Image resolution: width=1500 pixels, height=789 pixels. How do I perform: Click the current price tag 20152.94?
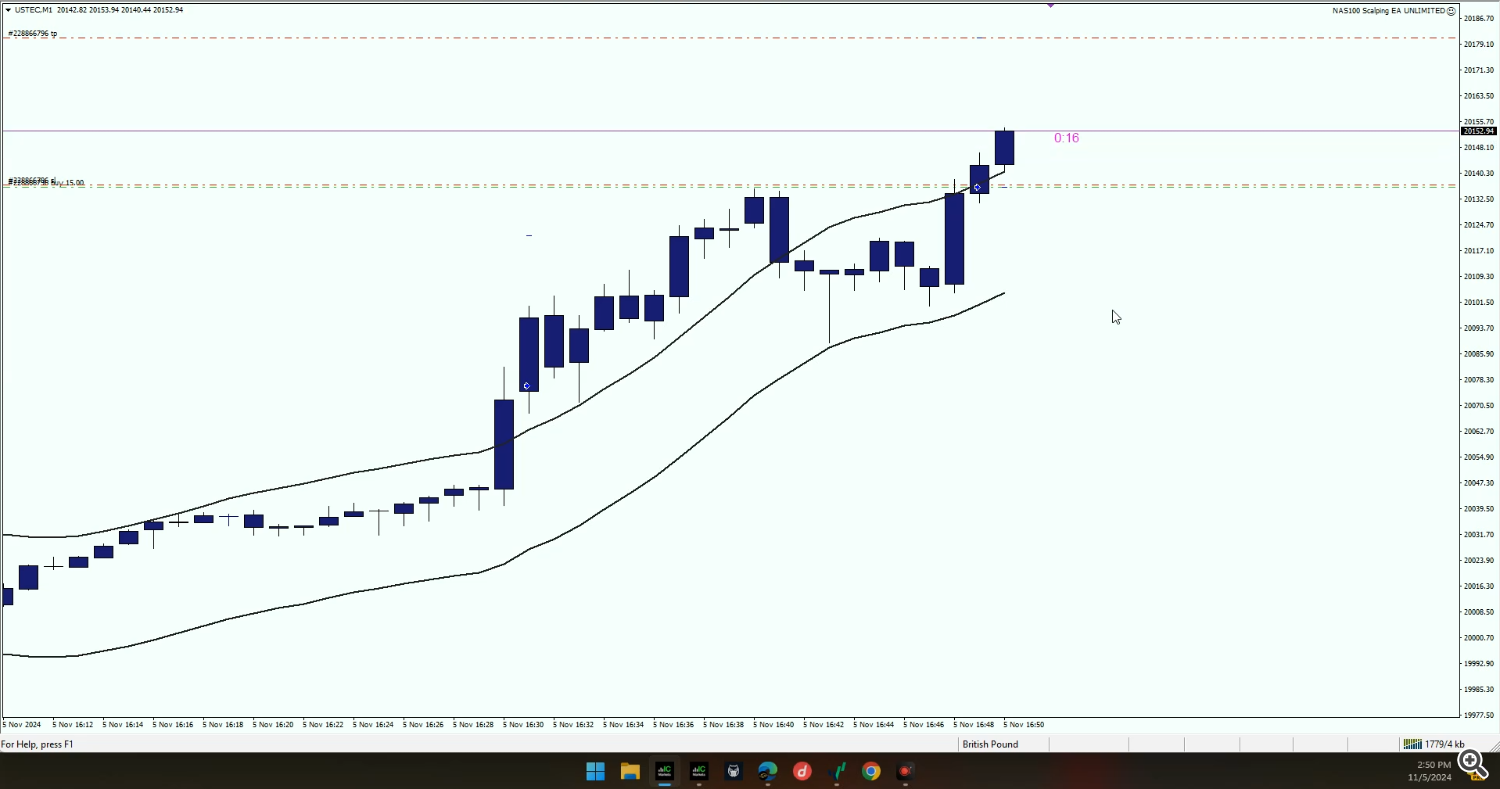coord(1479,131)
